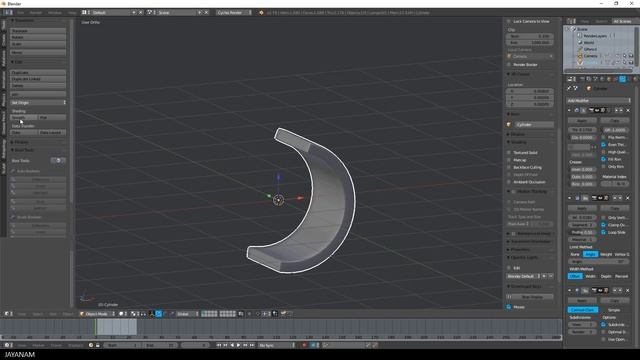Collapse the Subdivision modifier panel arrow
The image size is (640, 360).
[x=569, y=290]
